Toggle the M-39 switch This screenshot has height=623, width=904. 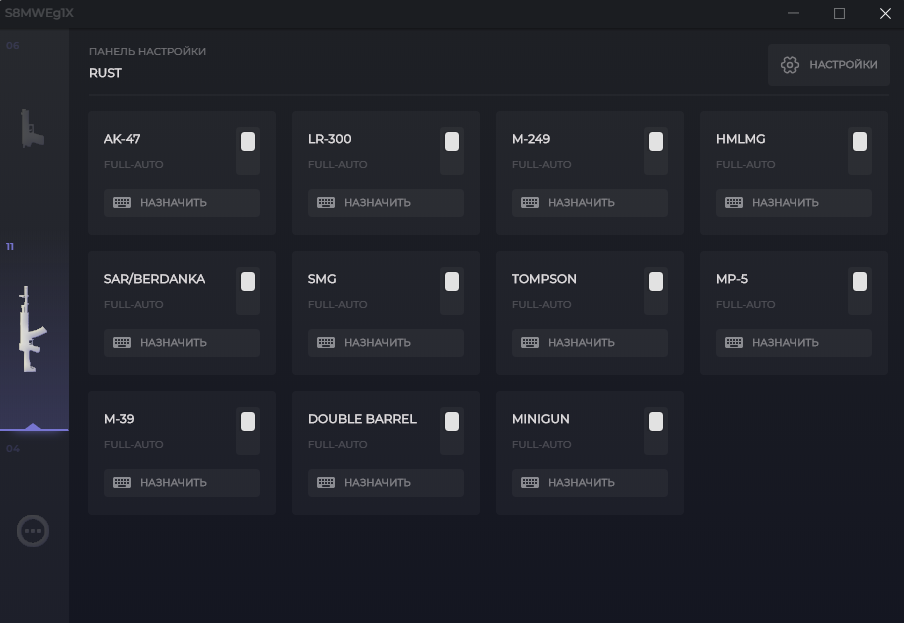(x=248, y=431)
